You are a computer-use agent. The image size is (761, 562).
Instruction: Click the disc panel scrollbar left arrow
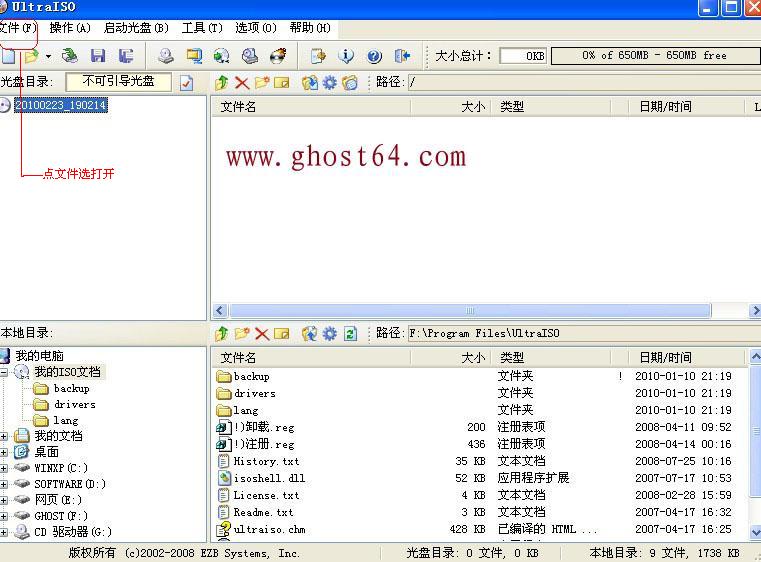tap(220, 311)
